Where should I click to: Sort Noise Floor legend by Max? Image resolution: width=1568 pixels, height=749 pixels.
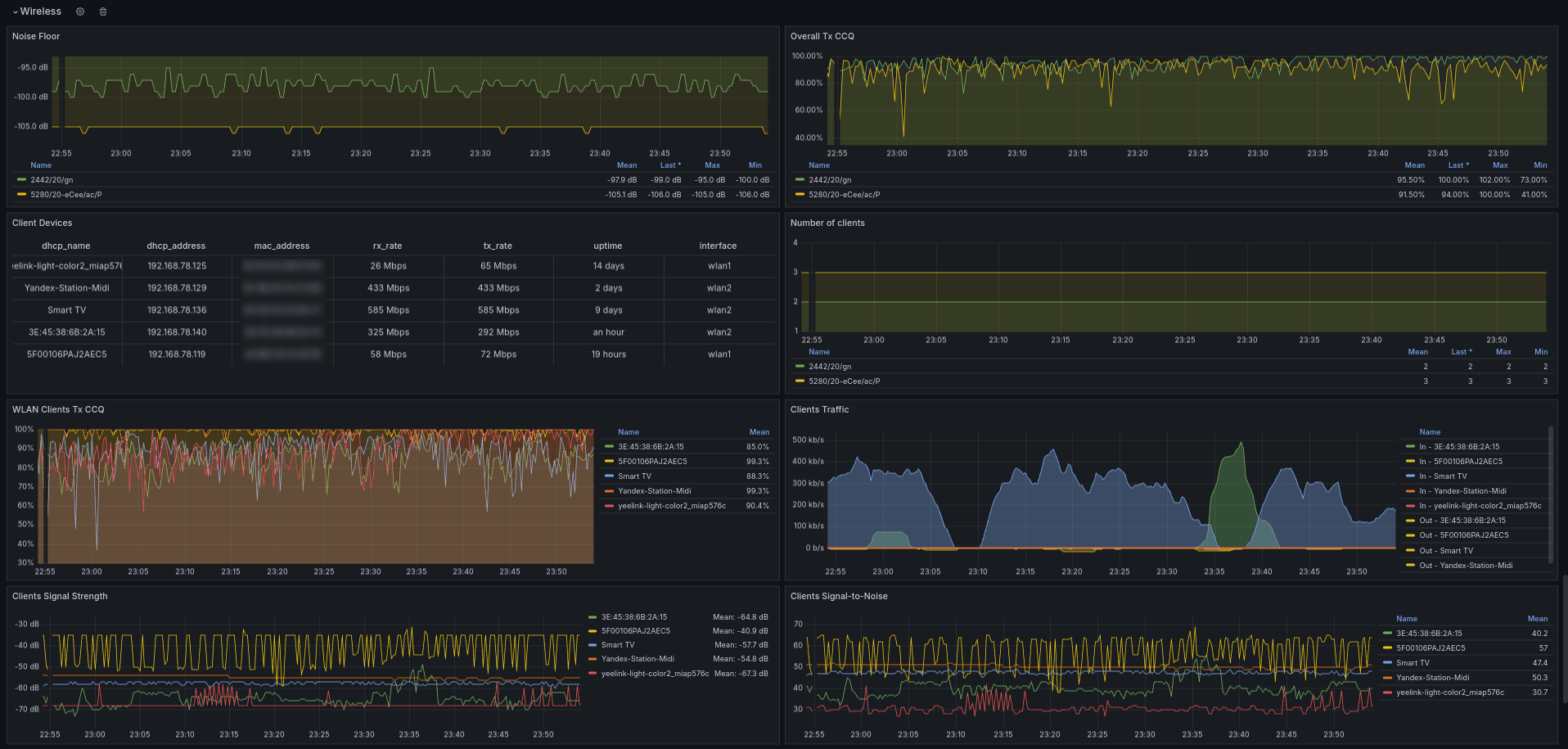(713, 165)
